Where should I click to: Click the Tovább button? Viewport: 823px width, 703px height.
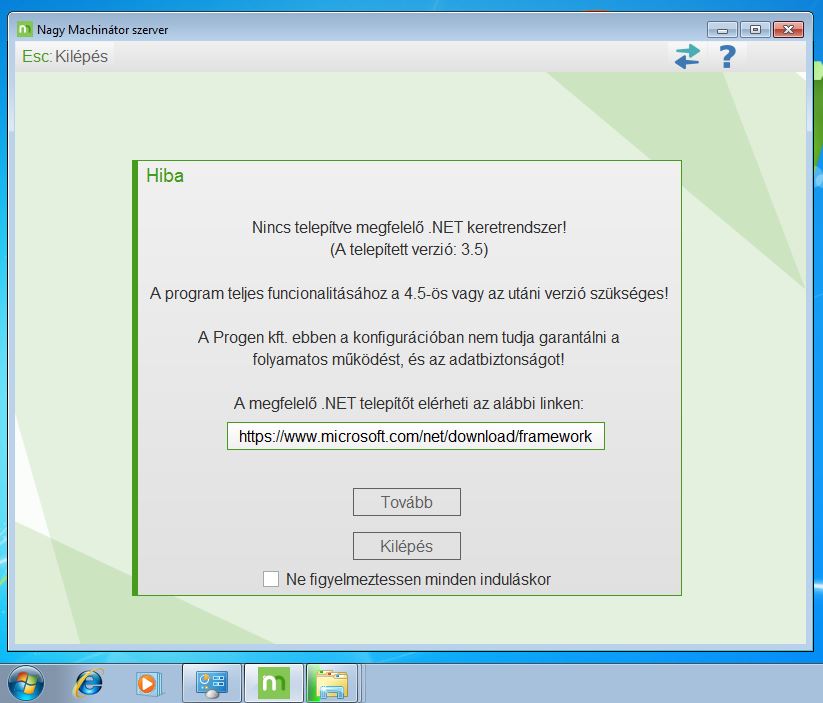(407, 502)
